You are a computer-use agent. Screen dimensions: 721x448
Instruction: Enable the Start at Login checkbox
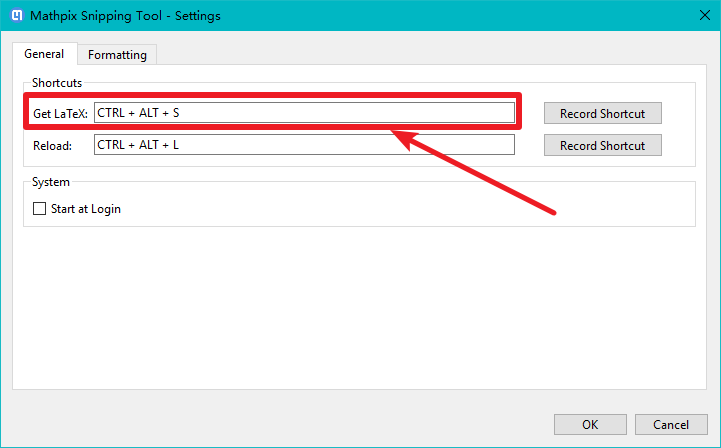pos(40,209)
